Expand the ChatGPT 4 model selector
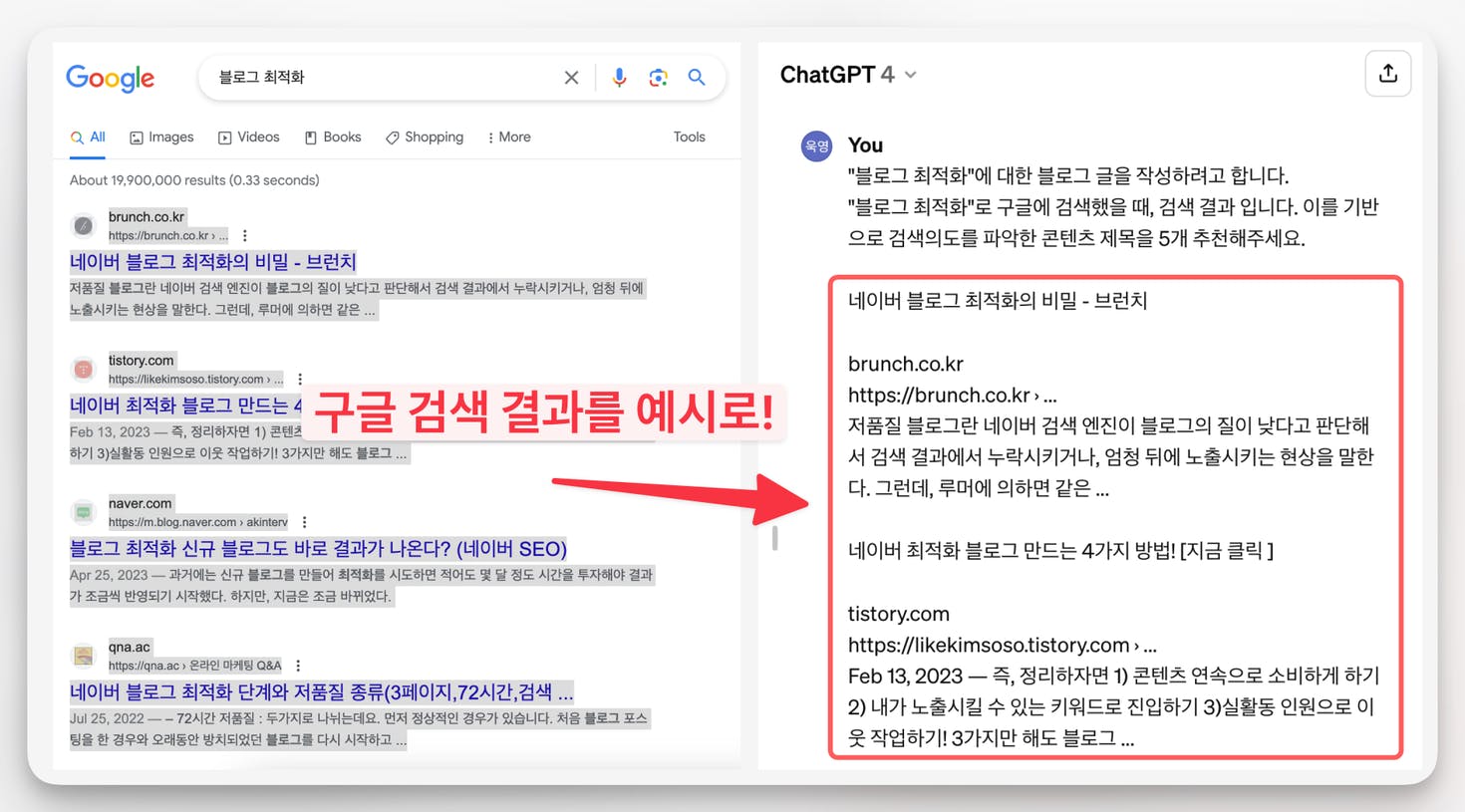1465x812 pixels. coord(848,75)
